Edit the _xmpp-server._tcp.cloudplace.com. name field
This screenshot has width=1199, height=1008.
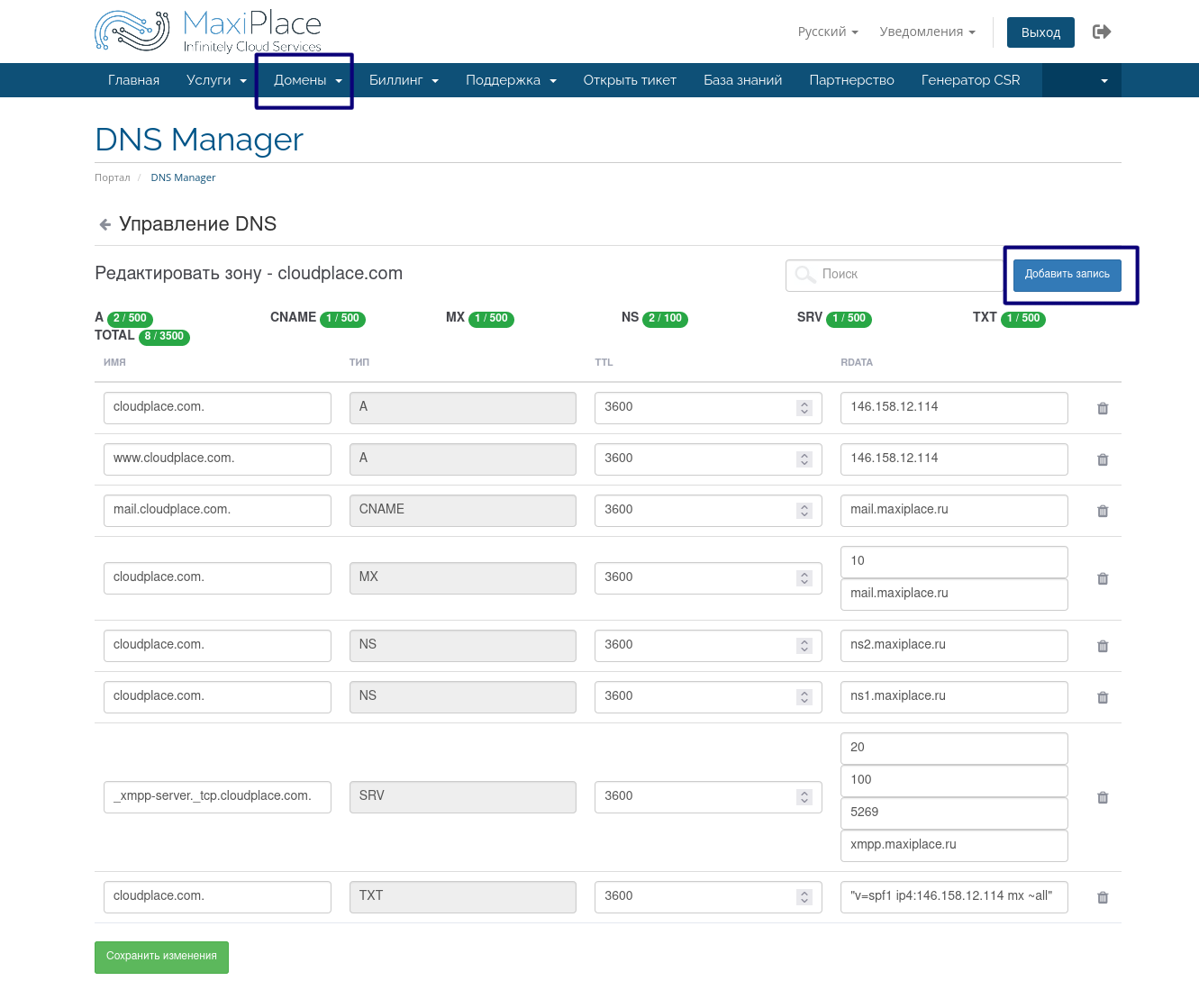click(217, 797)
